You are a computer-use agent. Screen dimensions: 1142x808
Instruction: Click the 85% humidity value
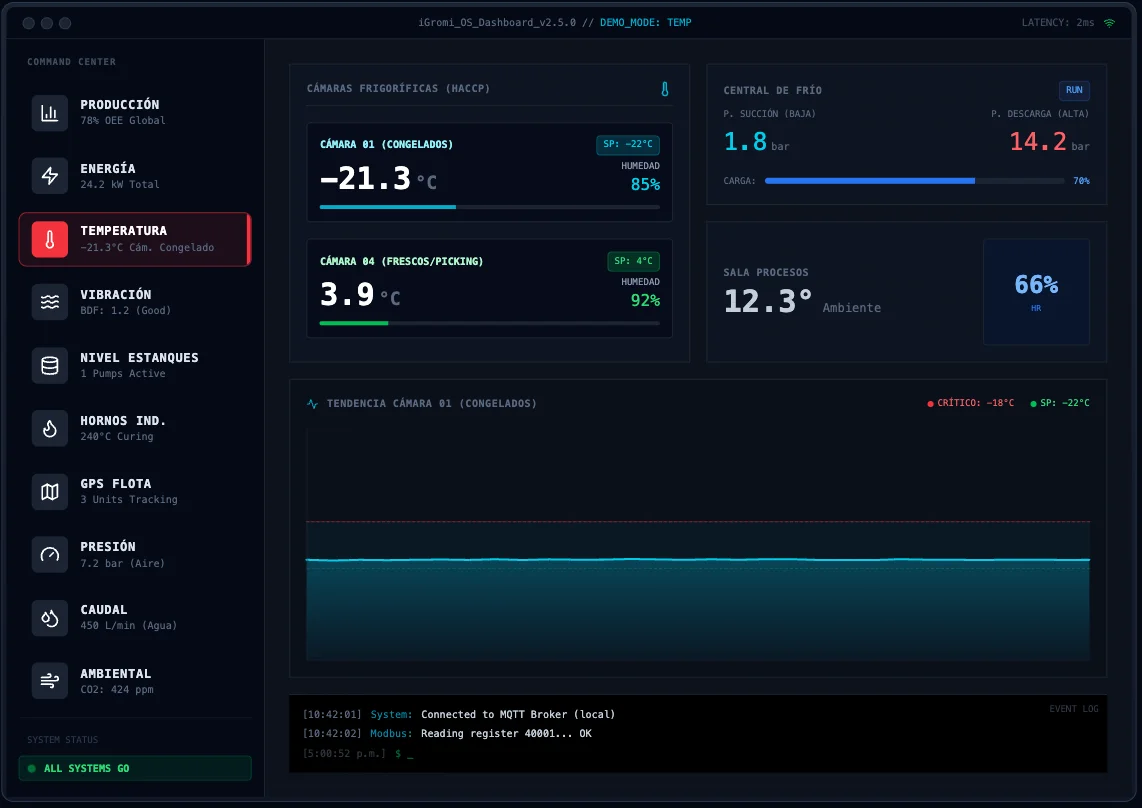645,185
